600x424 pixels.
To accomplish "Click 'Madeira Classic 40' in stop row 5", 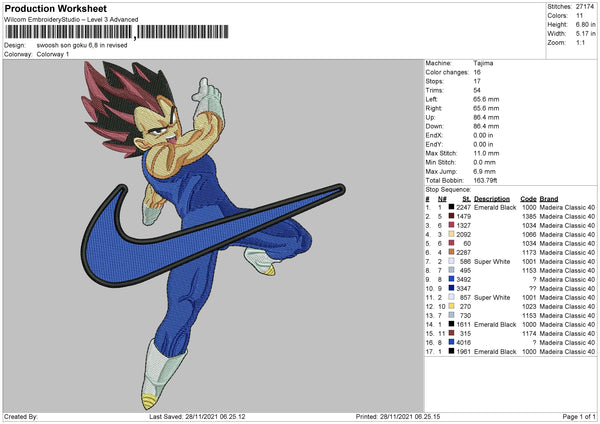I will (567, 243).
